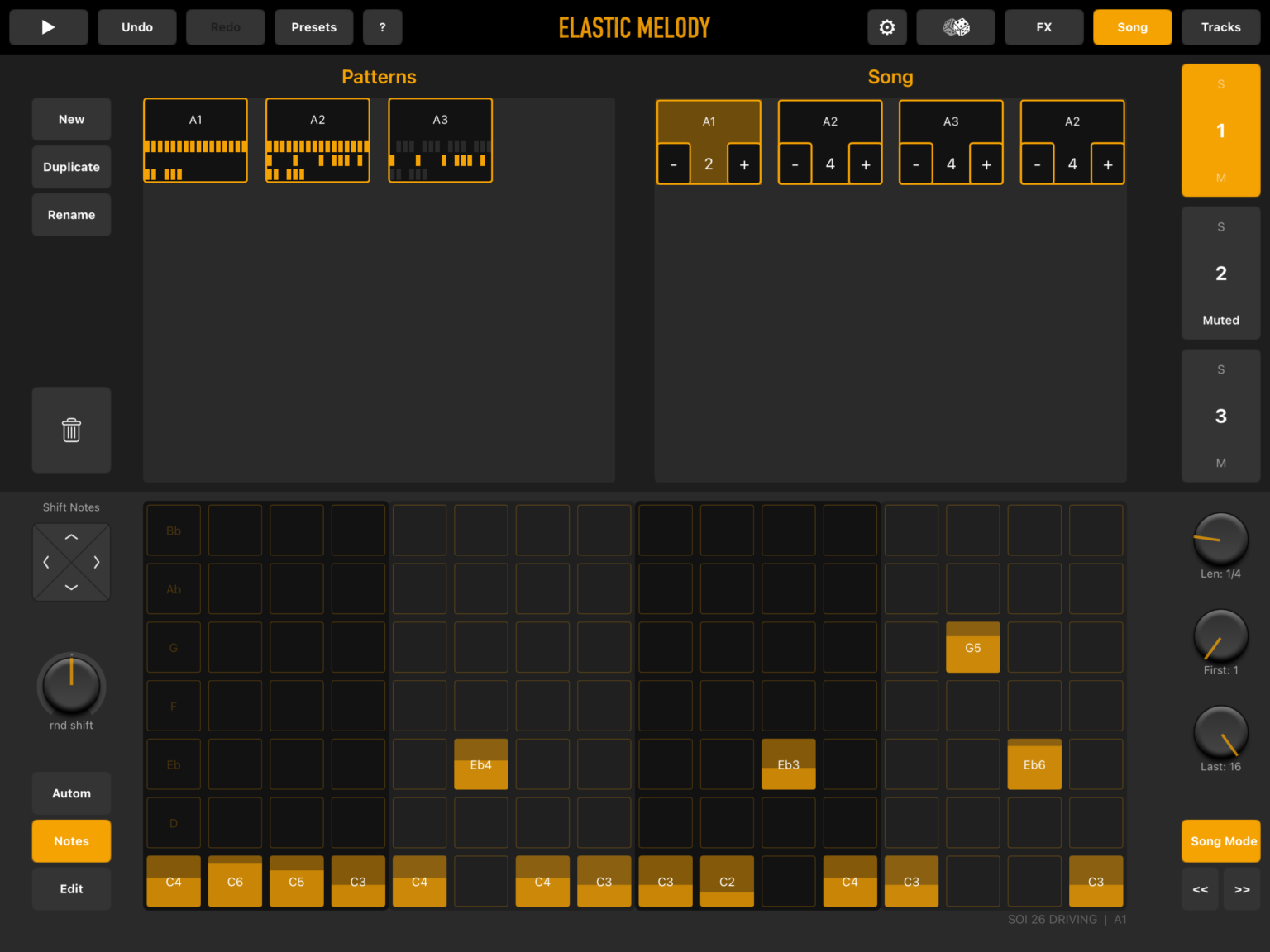1270x952 pixels.
Task: Click the rnd shift knob
Action: tap(71, 684)
